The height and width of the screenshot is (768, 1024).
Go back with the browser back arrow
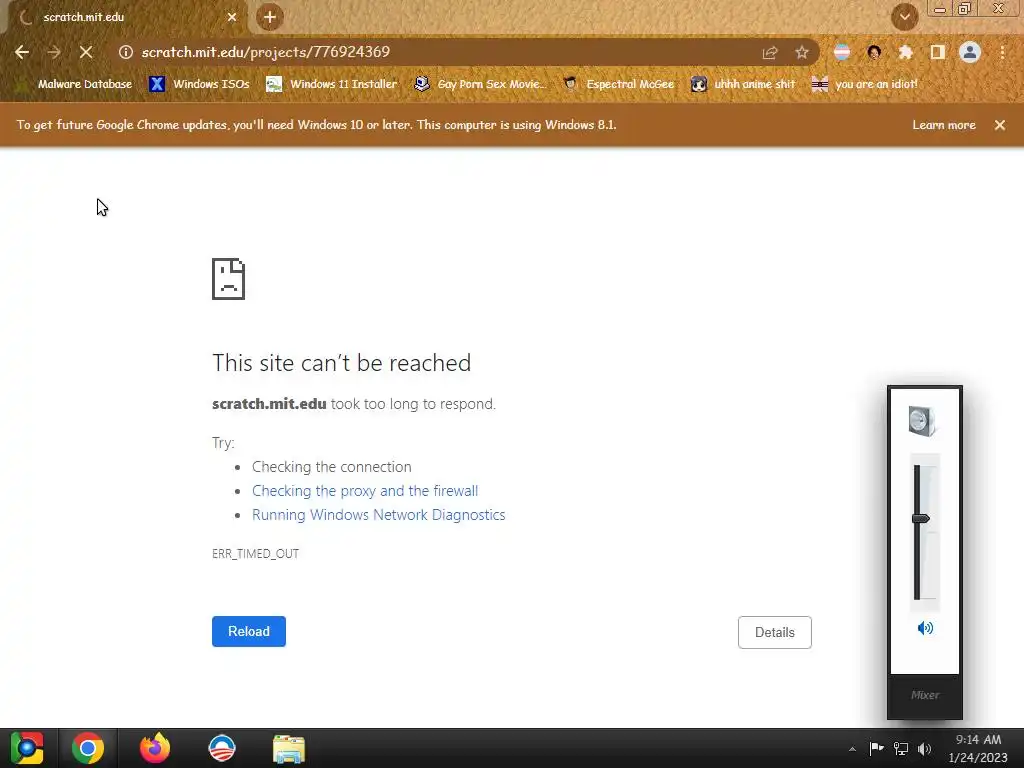coord(22,52)
